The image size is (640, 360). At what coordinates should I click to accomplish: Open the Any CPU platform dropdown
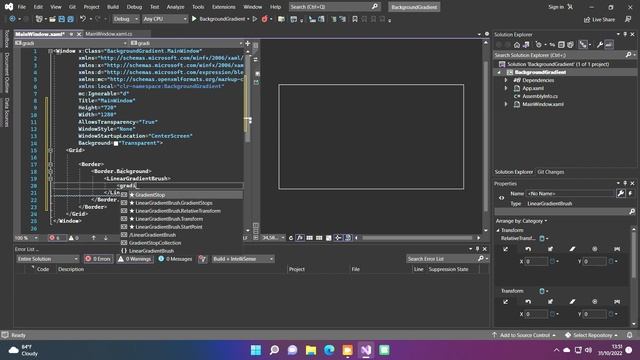tap(164, 19)
